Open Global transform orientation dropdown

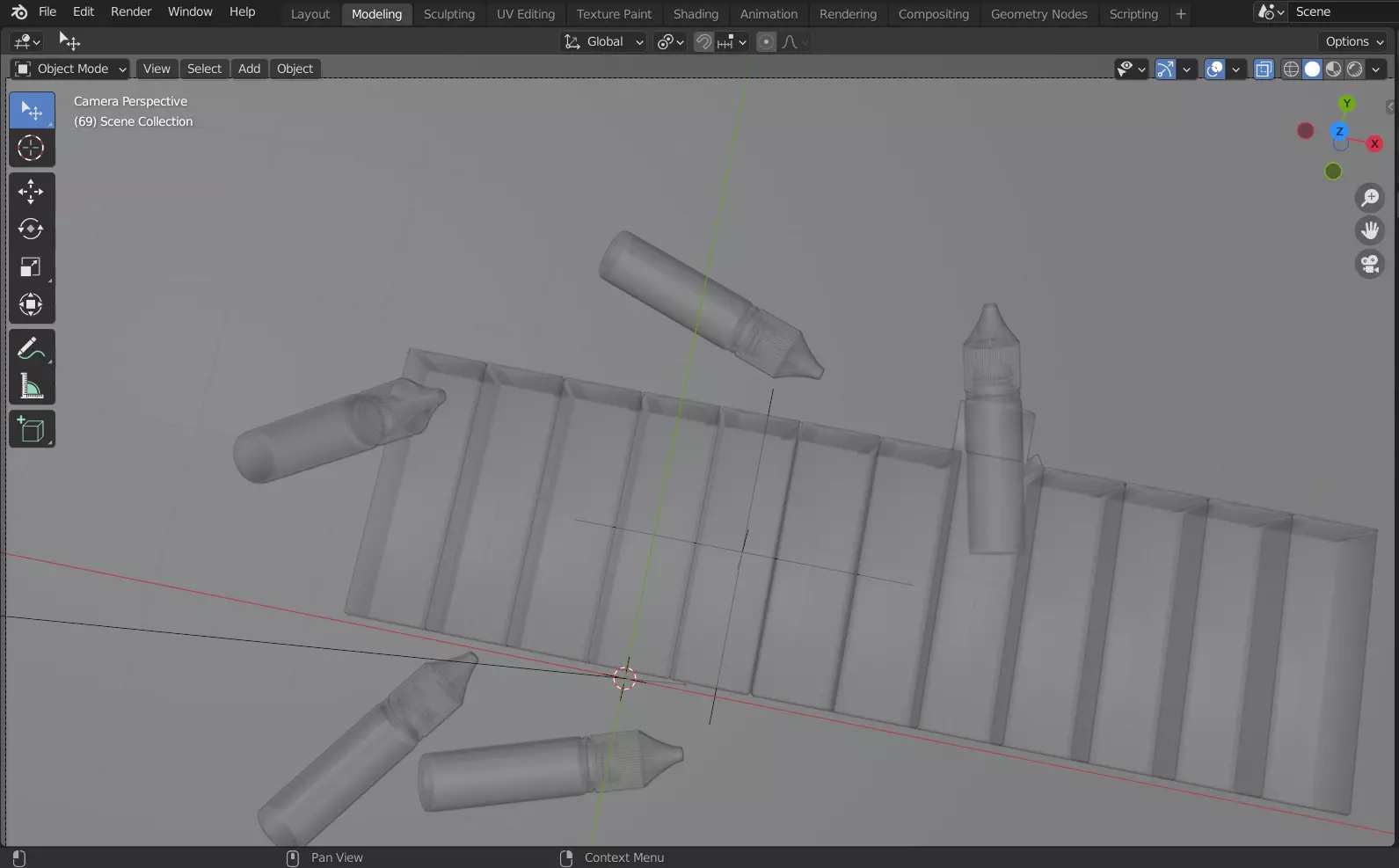click(x=604, y=42)
